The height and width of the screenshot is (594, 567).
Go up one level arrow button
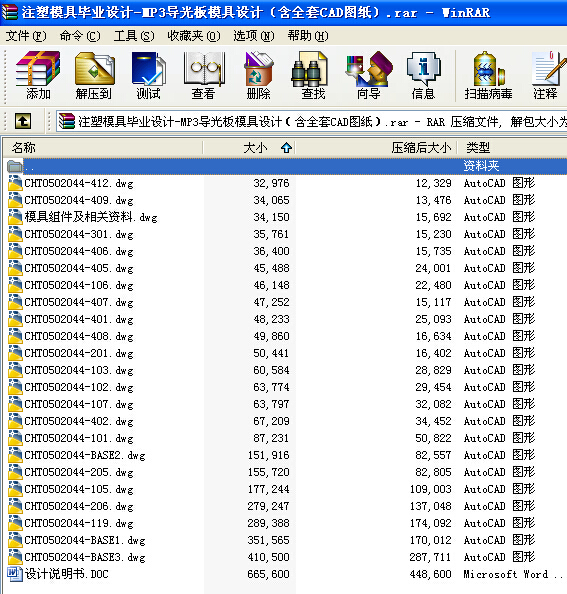pos(23,122)
